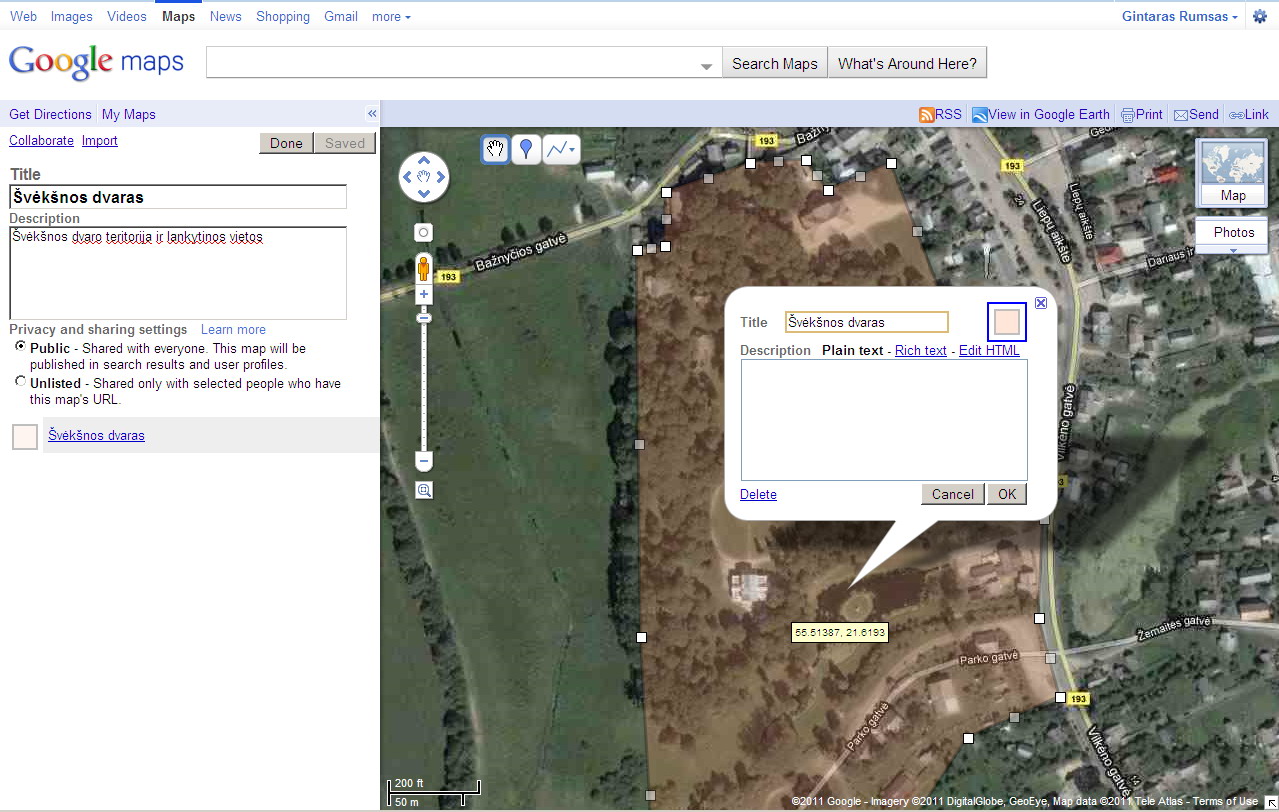Select the placemark marker tool
1279x812 pixels.
click(527, 150)
